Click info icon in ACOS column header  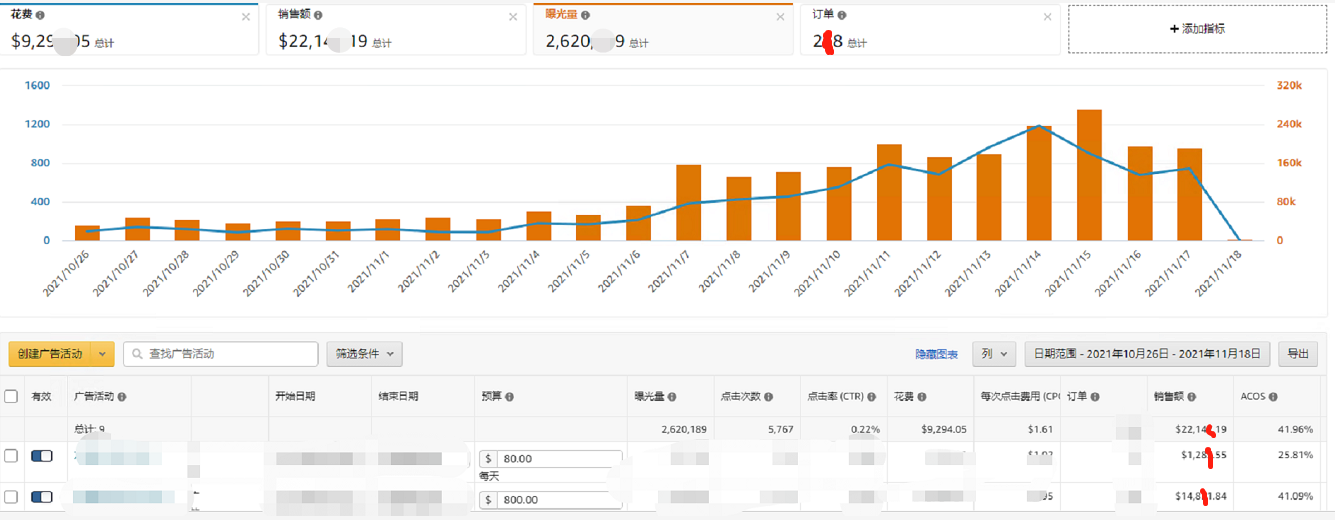(1272, 397)
